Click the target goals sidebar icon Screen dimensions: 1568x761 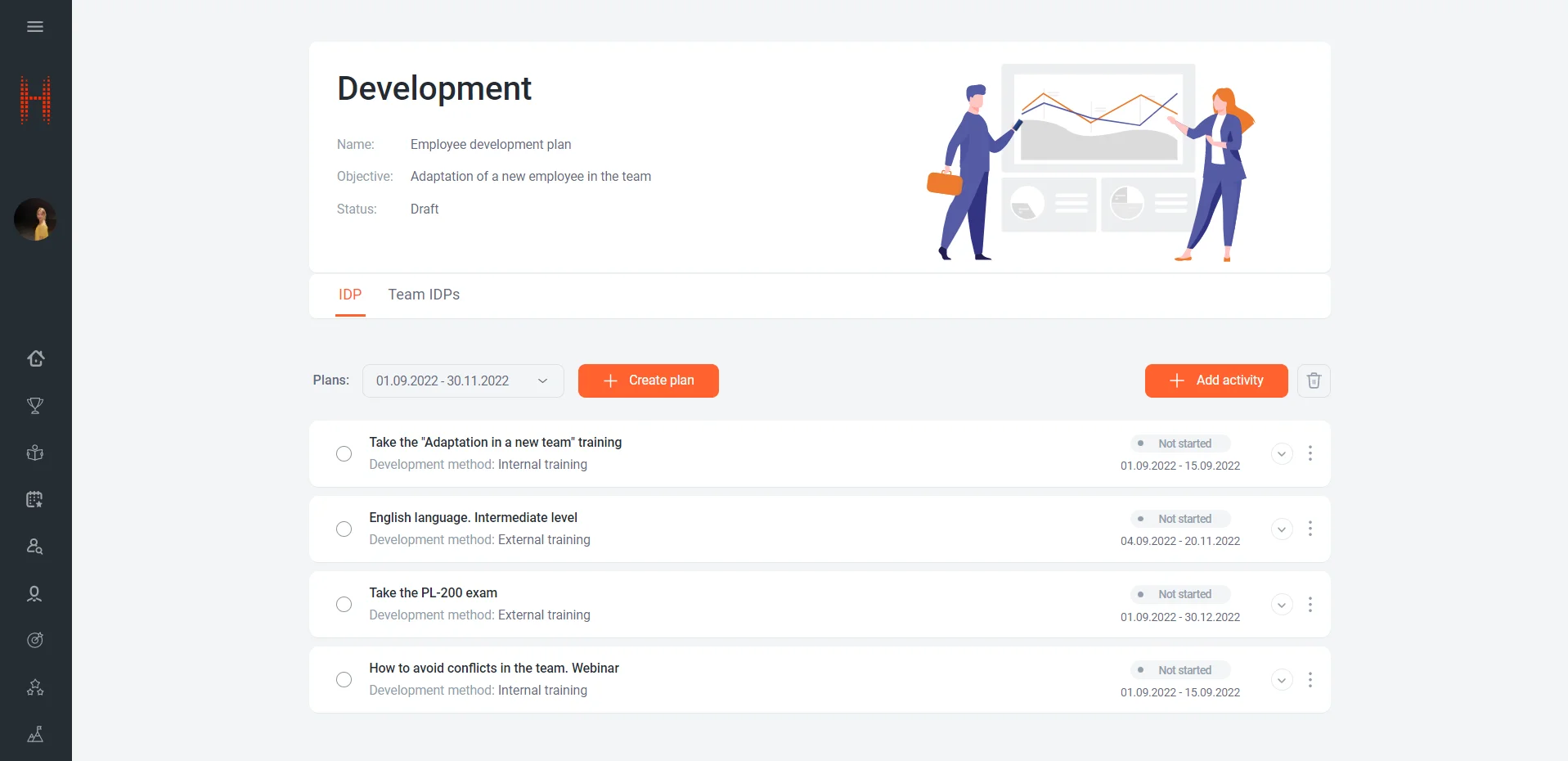[35, 640]
